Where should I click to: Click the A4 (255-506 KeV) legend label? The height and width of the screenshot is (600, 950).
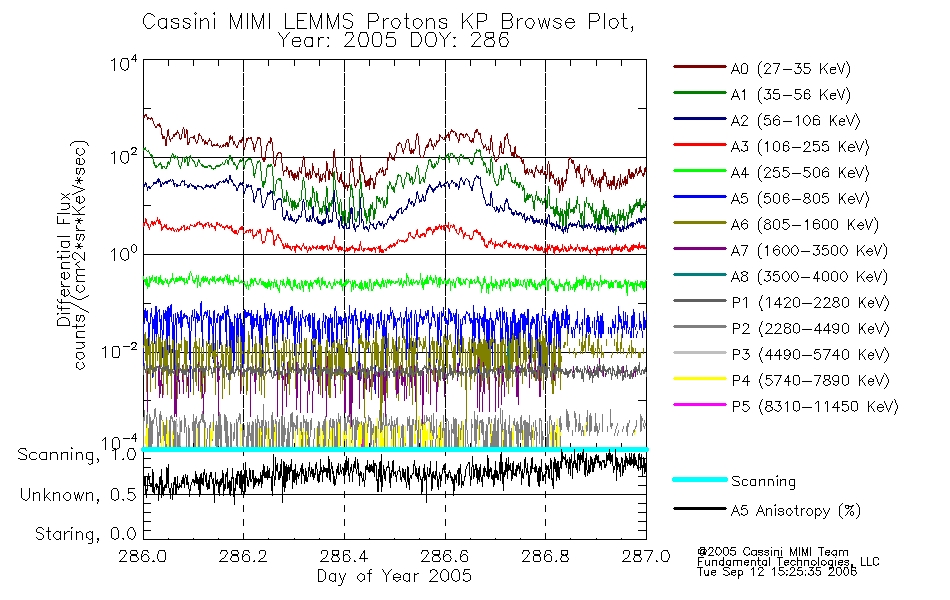tap(800, 173)
